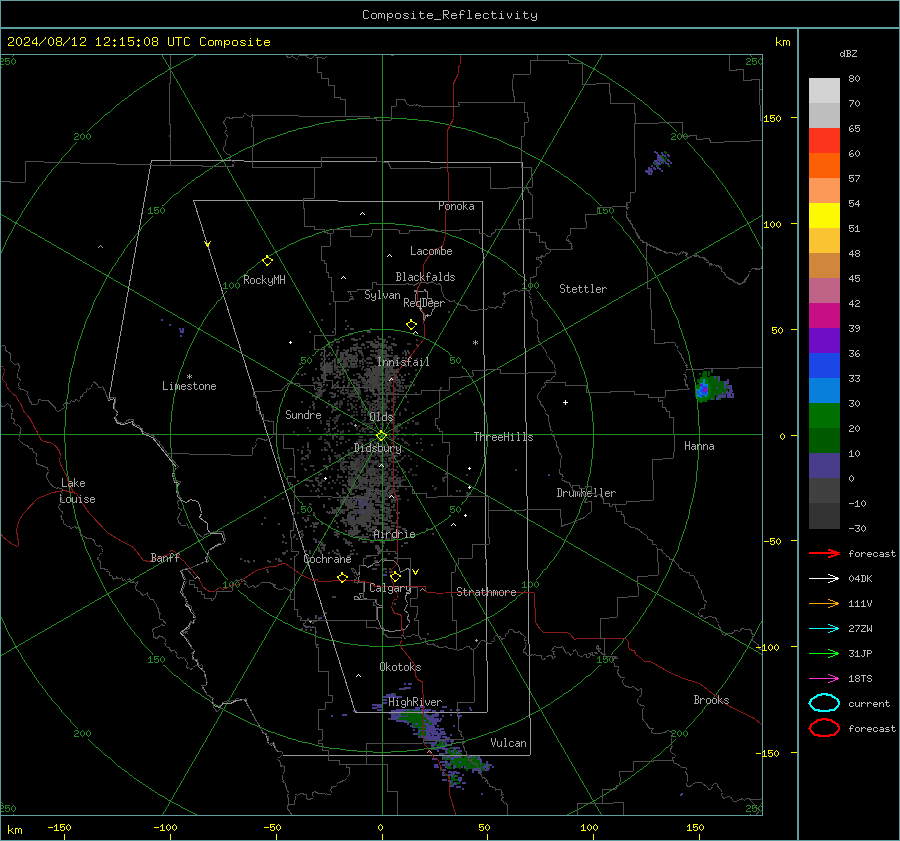Click the magenta 18TS arrow in legend

(824, 679)
